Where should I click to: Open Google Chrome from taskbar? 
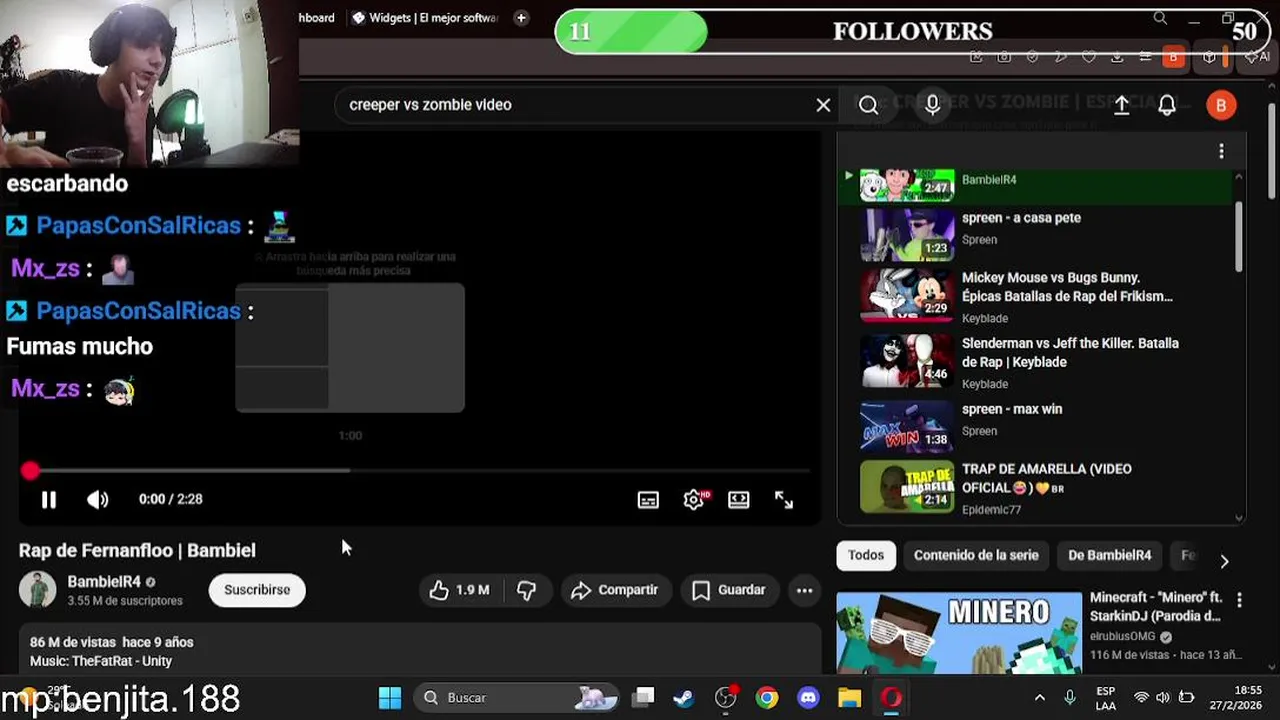click(x=767, y=698)
